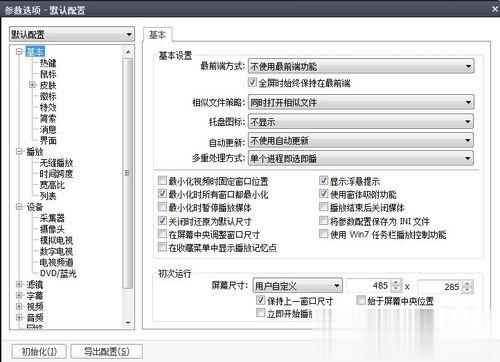Collapse the 设备 tree node

19,207
